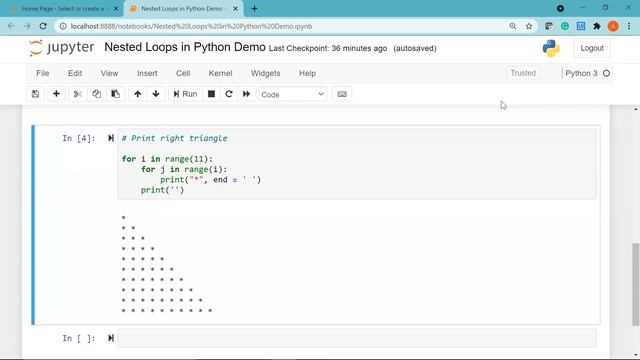This screenshot has height=360, width=640.
Task: Click the cast media extension icon
Action: [549, 26]
